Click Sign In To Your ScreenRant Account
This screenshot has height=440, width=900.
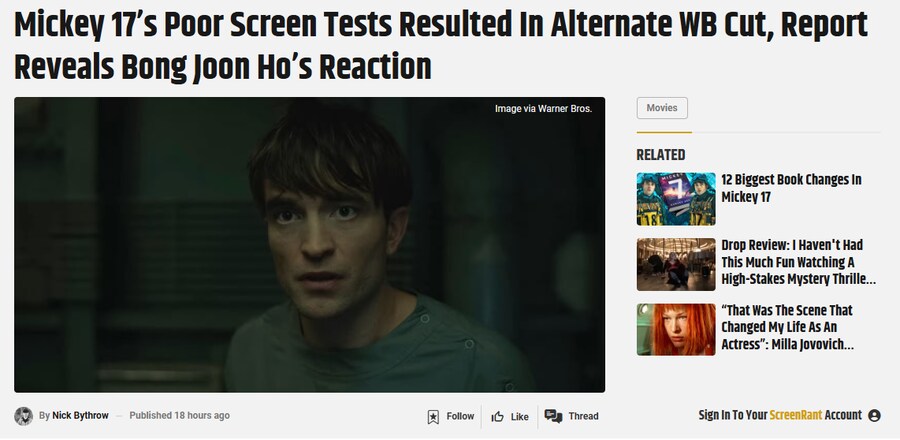780,415
